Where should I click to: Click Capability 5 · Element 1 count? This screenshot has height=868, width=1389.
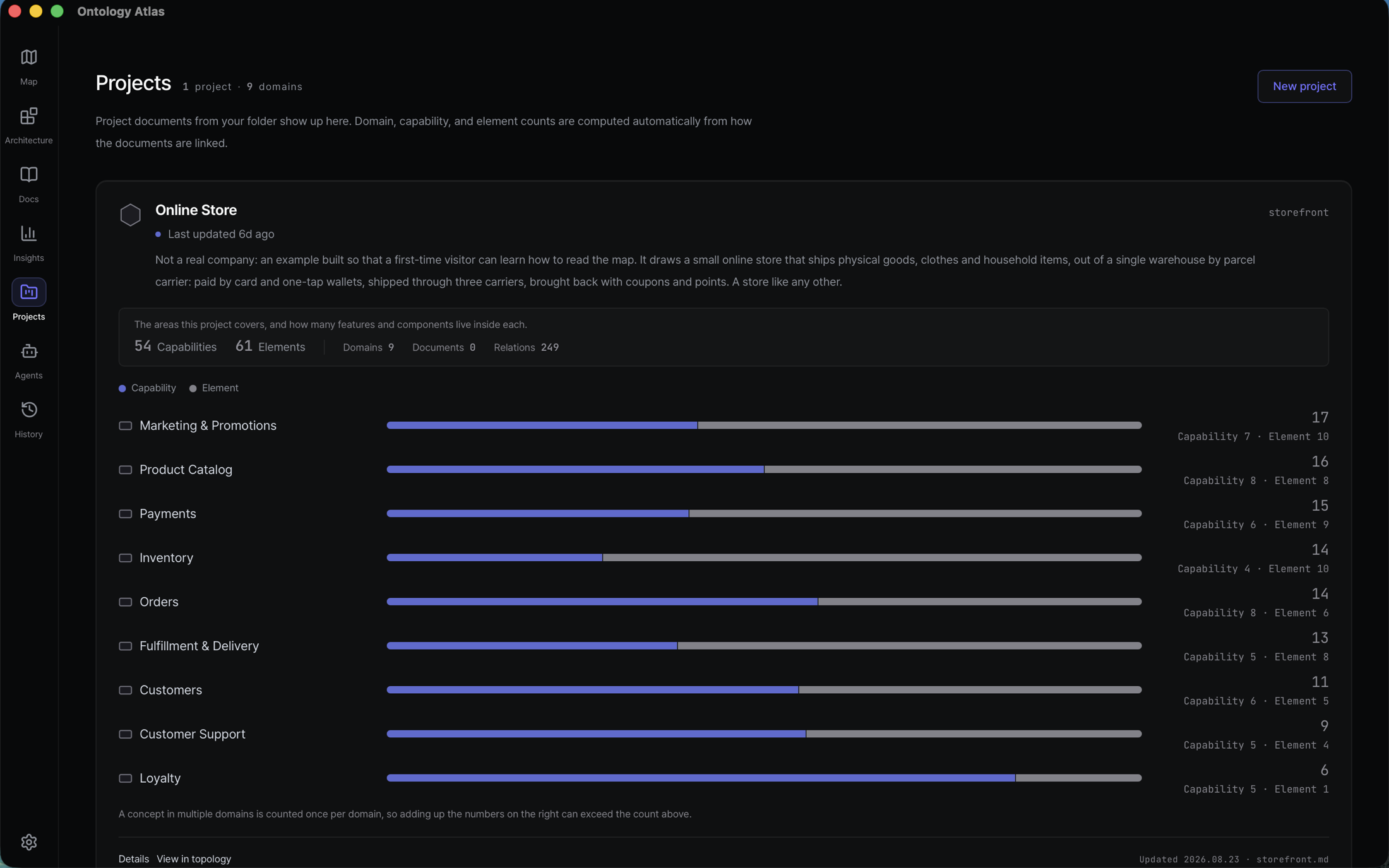pyautogui.click(x=1256, y=790)
